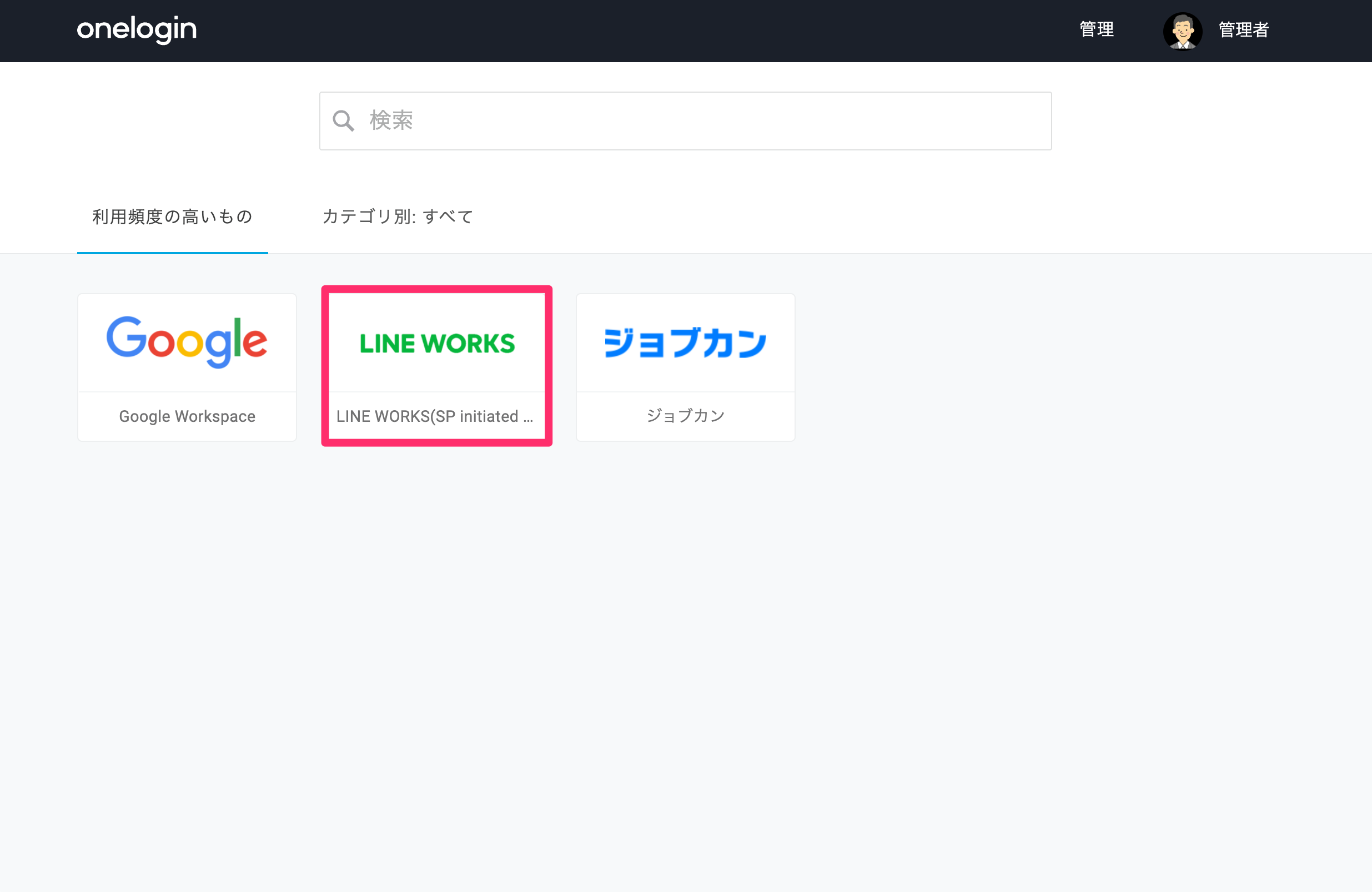Viewport: 1372px width, 892px height.
Task: Click the LINE WORKS logo tile image
Action: click(x=437, y=344)
